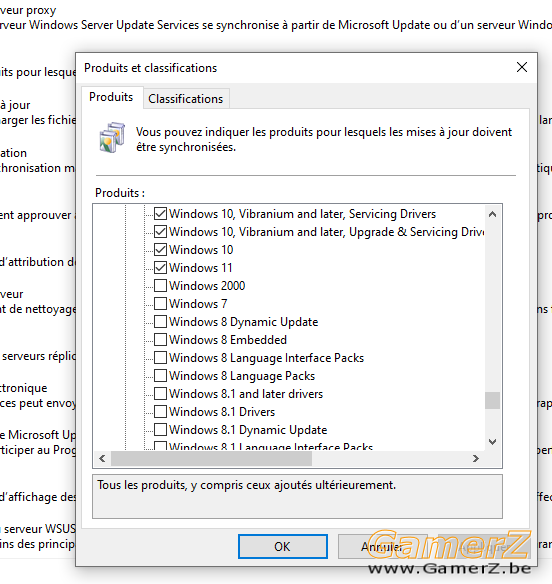Select 'Windows 8.1 and later drivers' label text
This screenshot has width=552, height=584.
click(246, 394)
